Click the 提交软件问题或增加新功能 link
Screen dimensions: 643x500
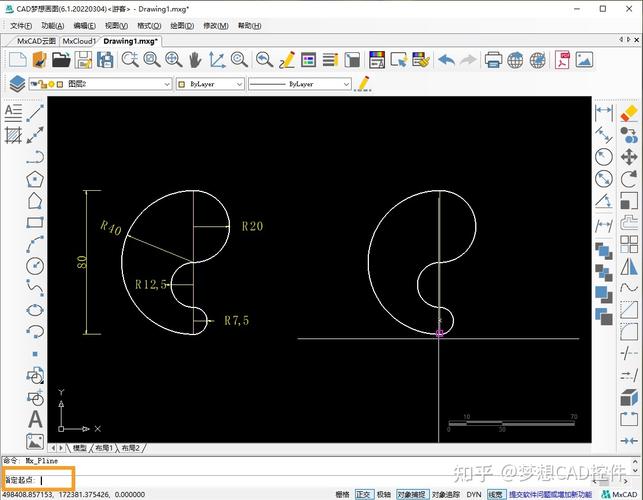point(548,494)
